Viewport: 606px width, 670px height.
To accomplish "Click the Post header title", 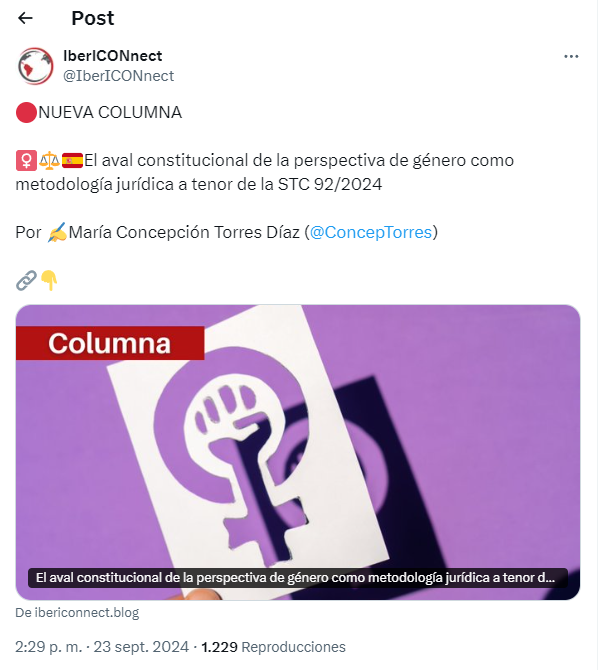I will pyautogui.click(x=93, y=18).
